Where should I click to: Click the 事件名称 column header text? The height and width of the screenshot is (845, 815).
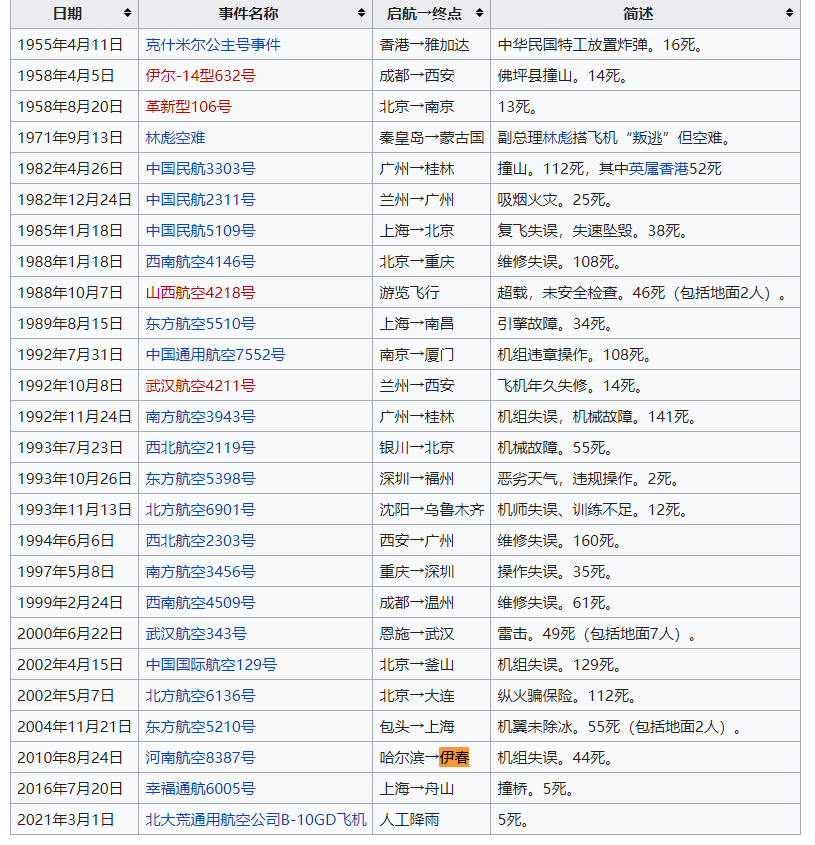coord(248,13)
